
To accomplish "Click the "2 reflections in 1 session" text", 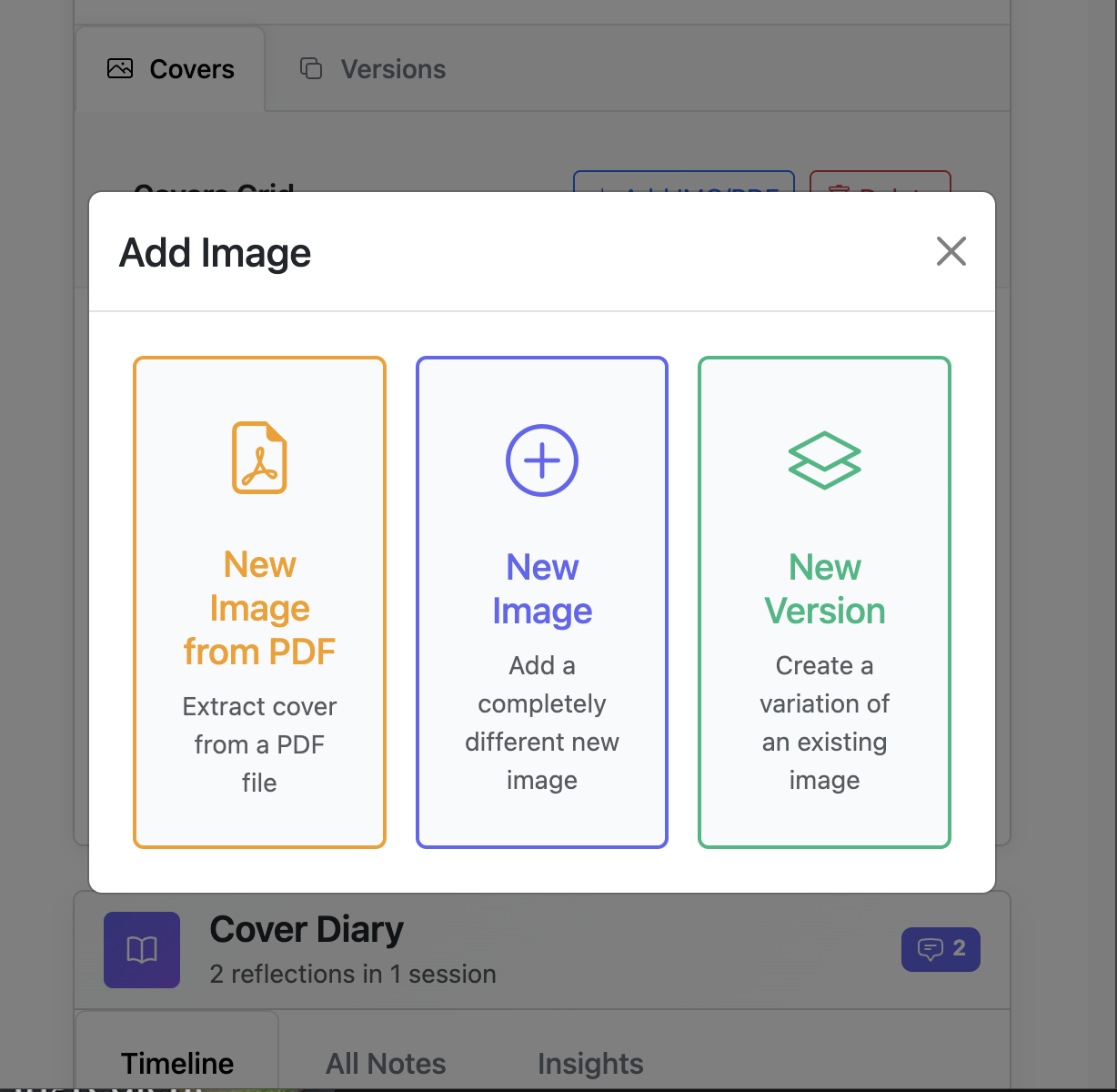I will click(x=353, y=974).
